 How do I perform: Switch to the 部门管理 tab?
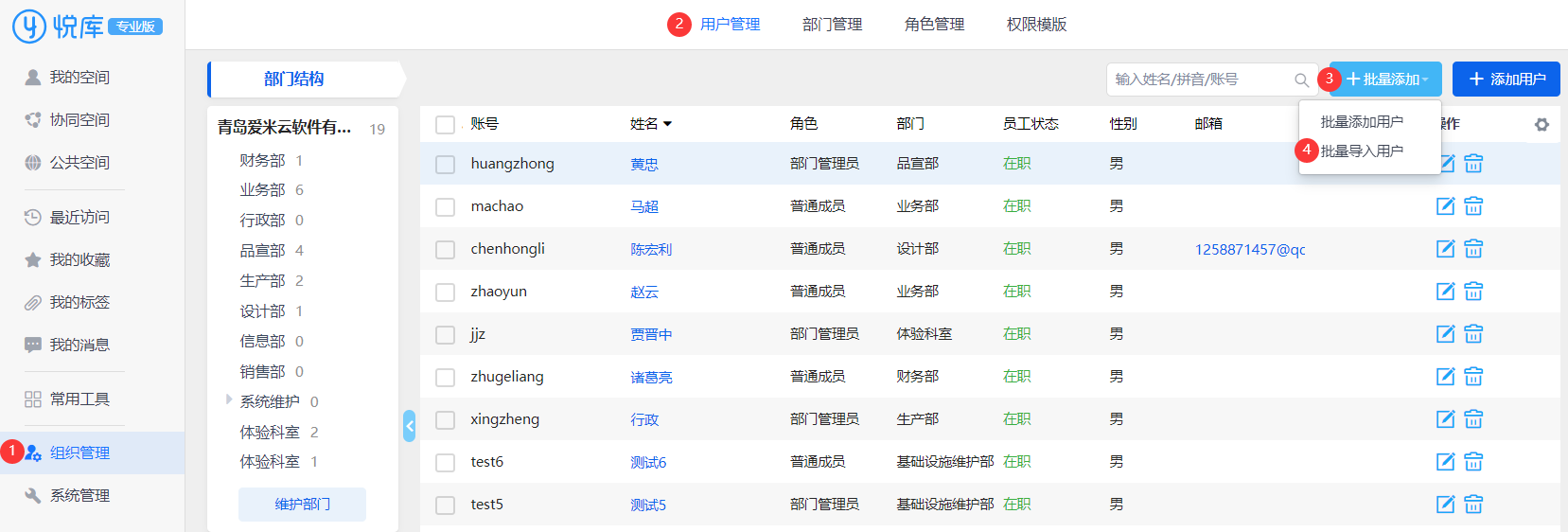(x=832, y=25)
